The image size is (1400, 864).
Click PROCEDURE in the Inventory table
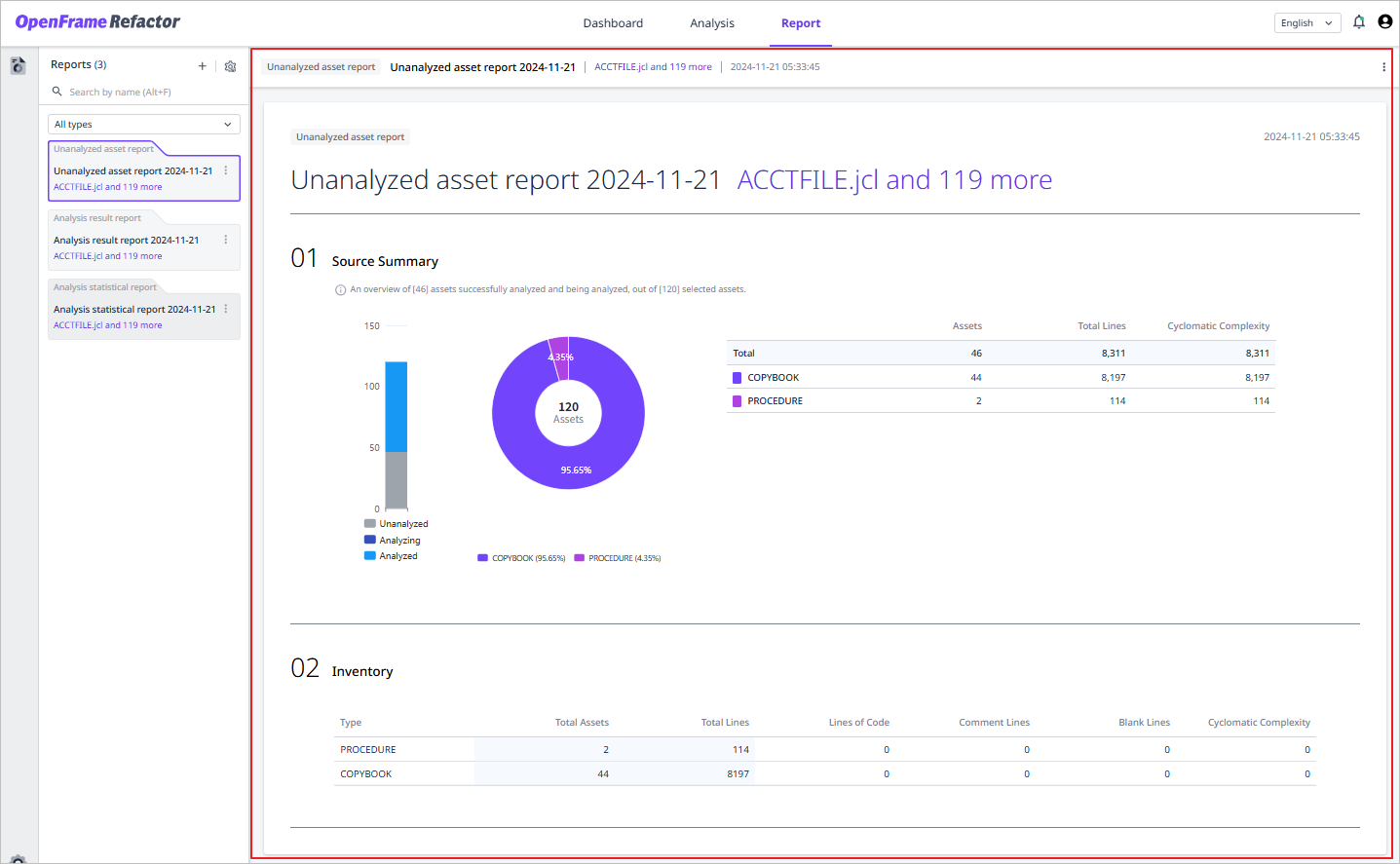click(x=368, y=750)
